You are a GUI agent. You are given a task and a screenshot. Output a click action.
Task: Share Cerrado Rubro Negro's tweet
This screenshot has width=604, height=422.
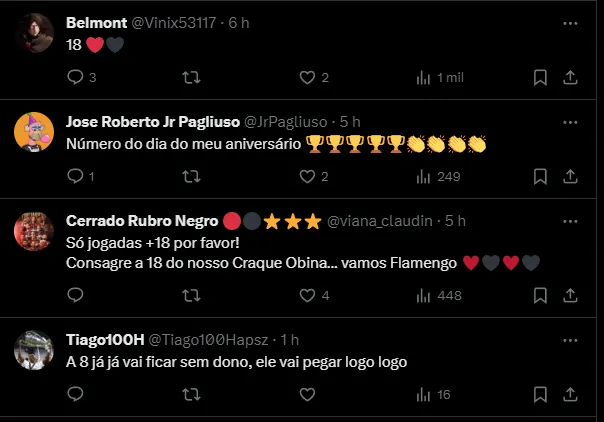pos(570,295)
